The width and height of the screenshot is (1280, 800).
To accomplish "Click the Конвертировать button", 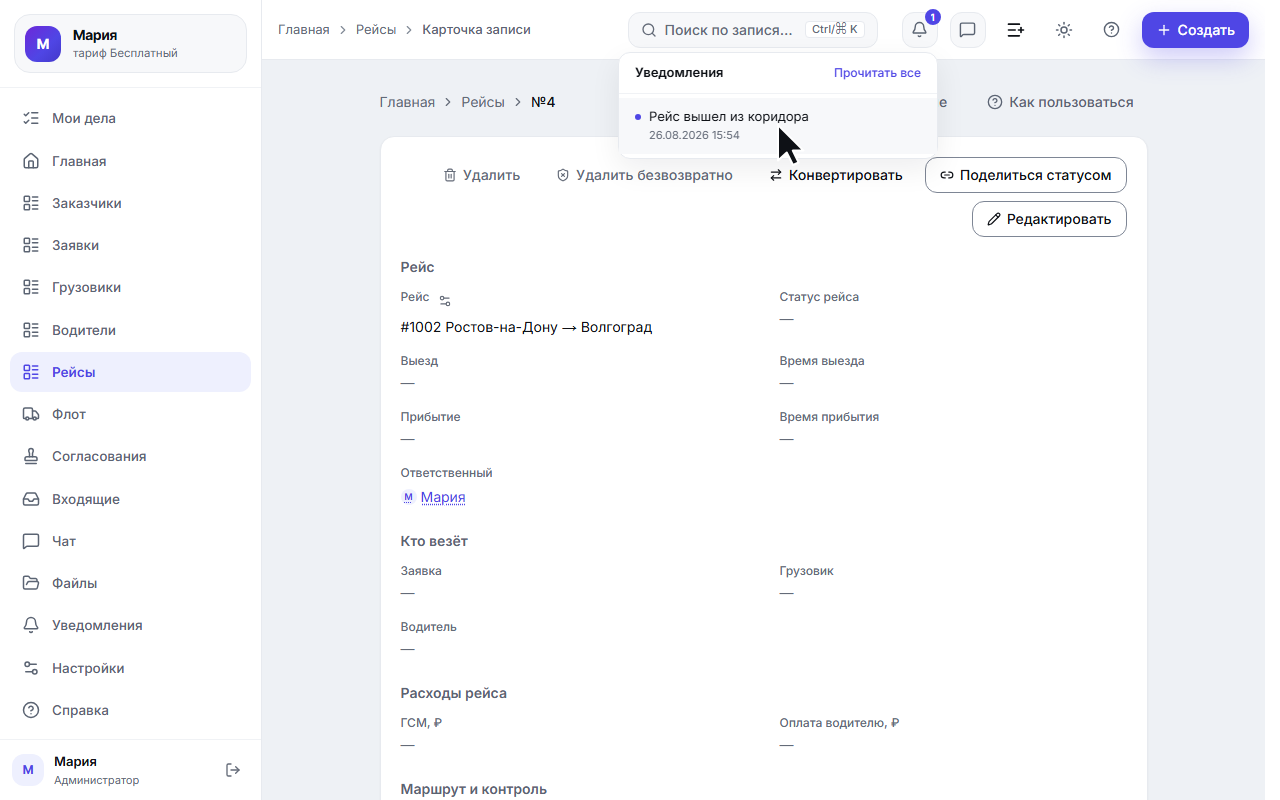I will pos(836,175).
